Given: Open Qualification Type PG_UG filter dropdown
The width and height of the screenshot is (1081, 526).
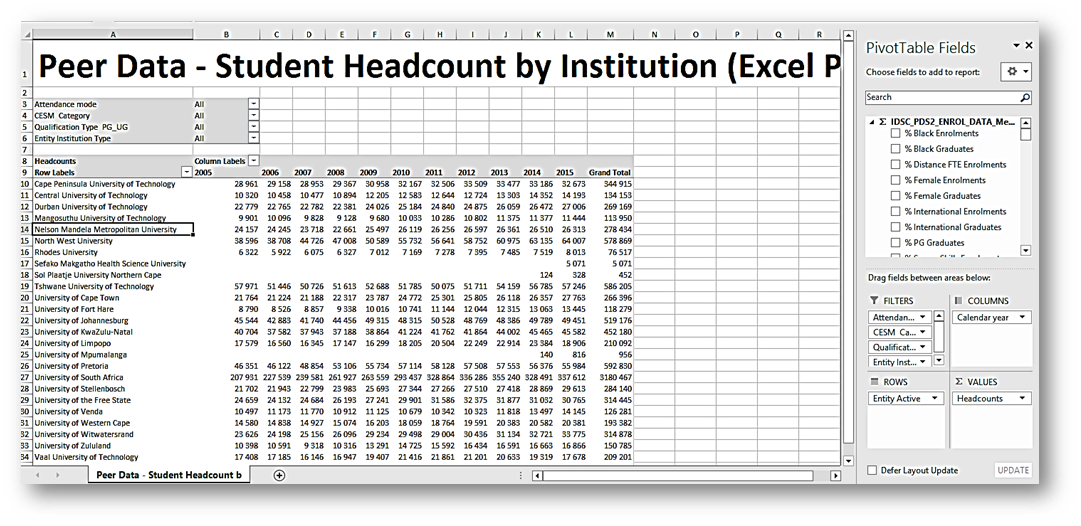Looking at the screenshot, I should 254,127.
